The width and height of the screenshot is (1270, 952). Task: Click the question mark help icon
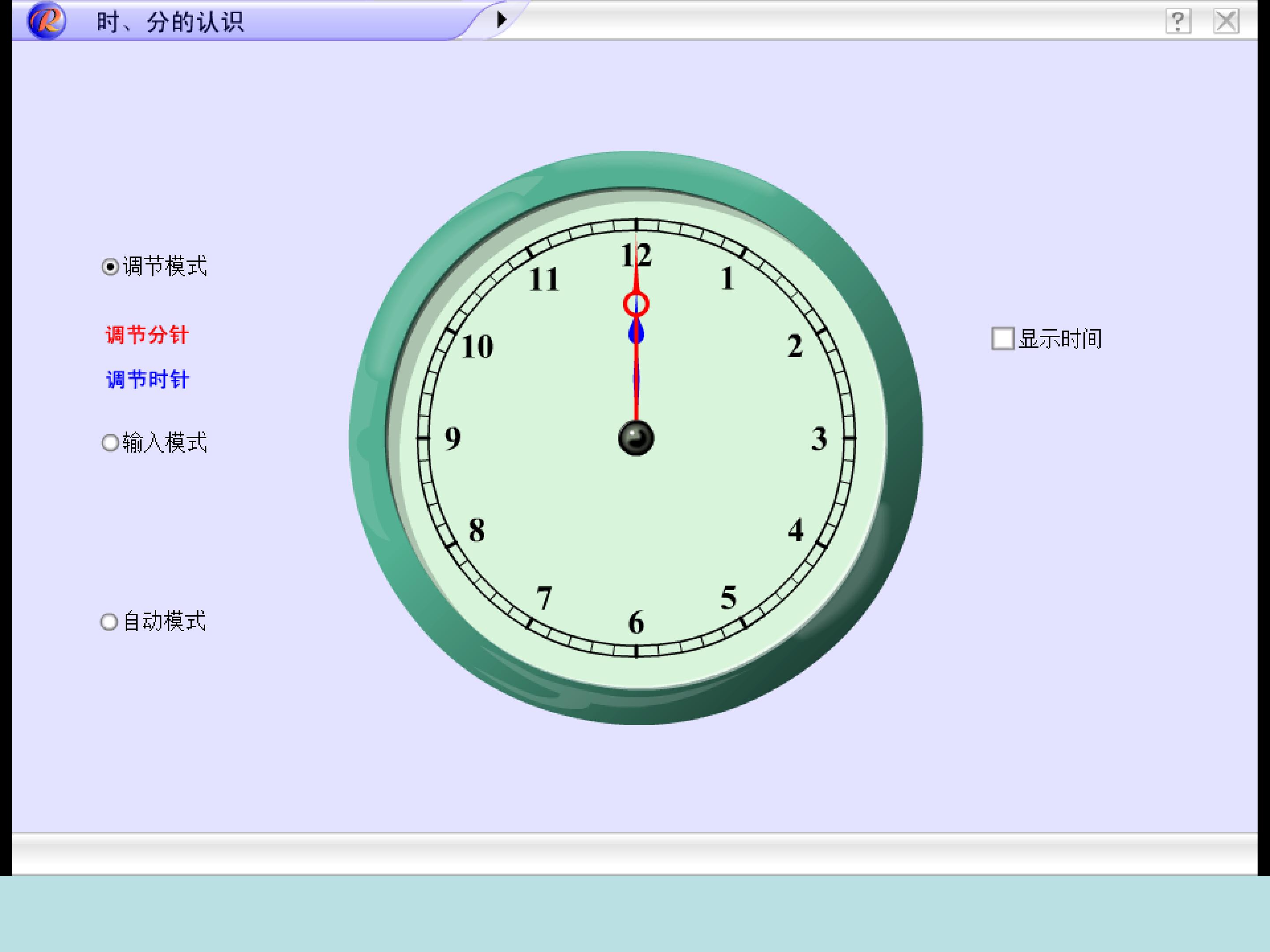click(x=1178, y=22)
